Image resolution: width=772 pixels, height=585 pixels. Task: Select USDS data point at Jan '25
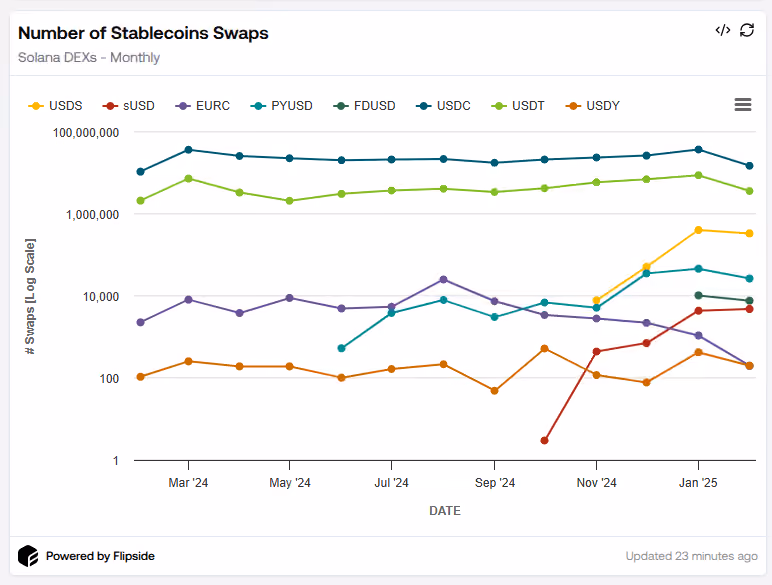pos(698,230)
